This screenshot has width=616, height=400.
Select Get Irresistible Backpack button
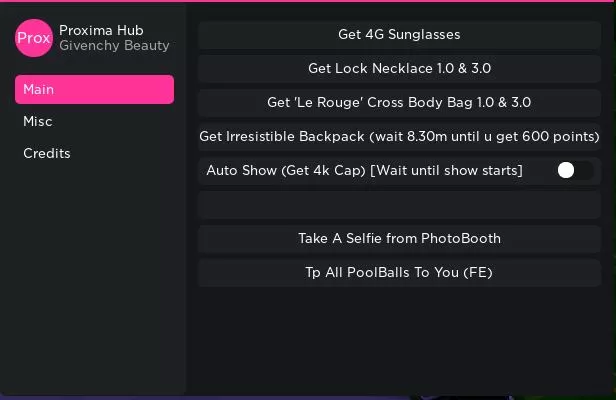(x=399, y=137)
